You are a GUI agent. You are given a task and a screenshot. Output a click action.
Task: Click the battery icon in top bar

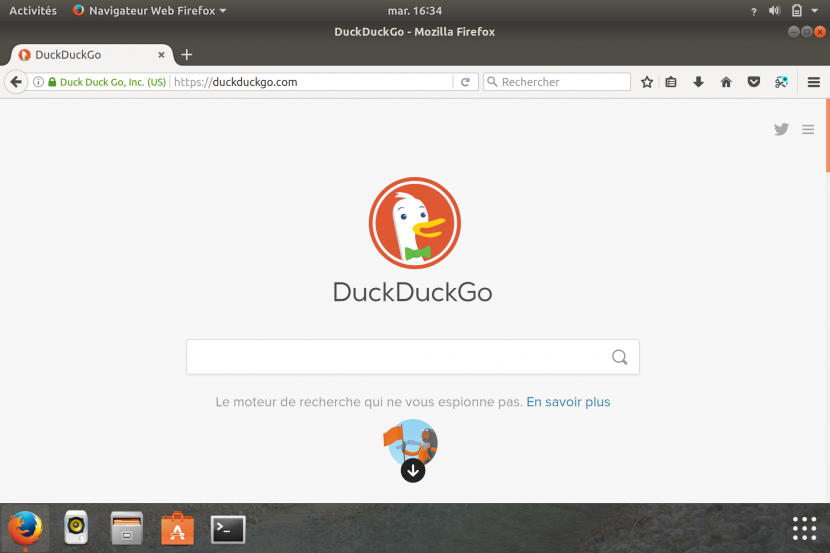click(x=797, y=11)
